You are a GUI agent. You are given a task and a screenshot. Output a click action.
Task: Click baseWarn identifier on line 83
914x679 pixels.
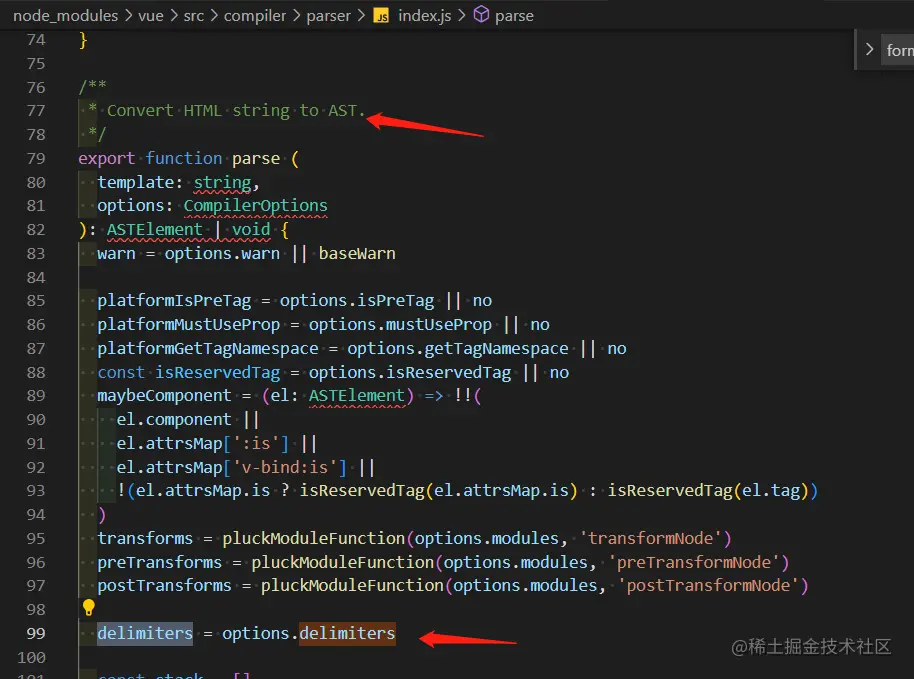point(357,254)
